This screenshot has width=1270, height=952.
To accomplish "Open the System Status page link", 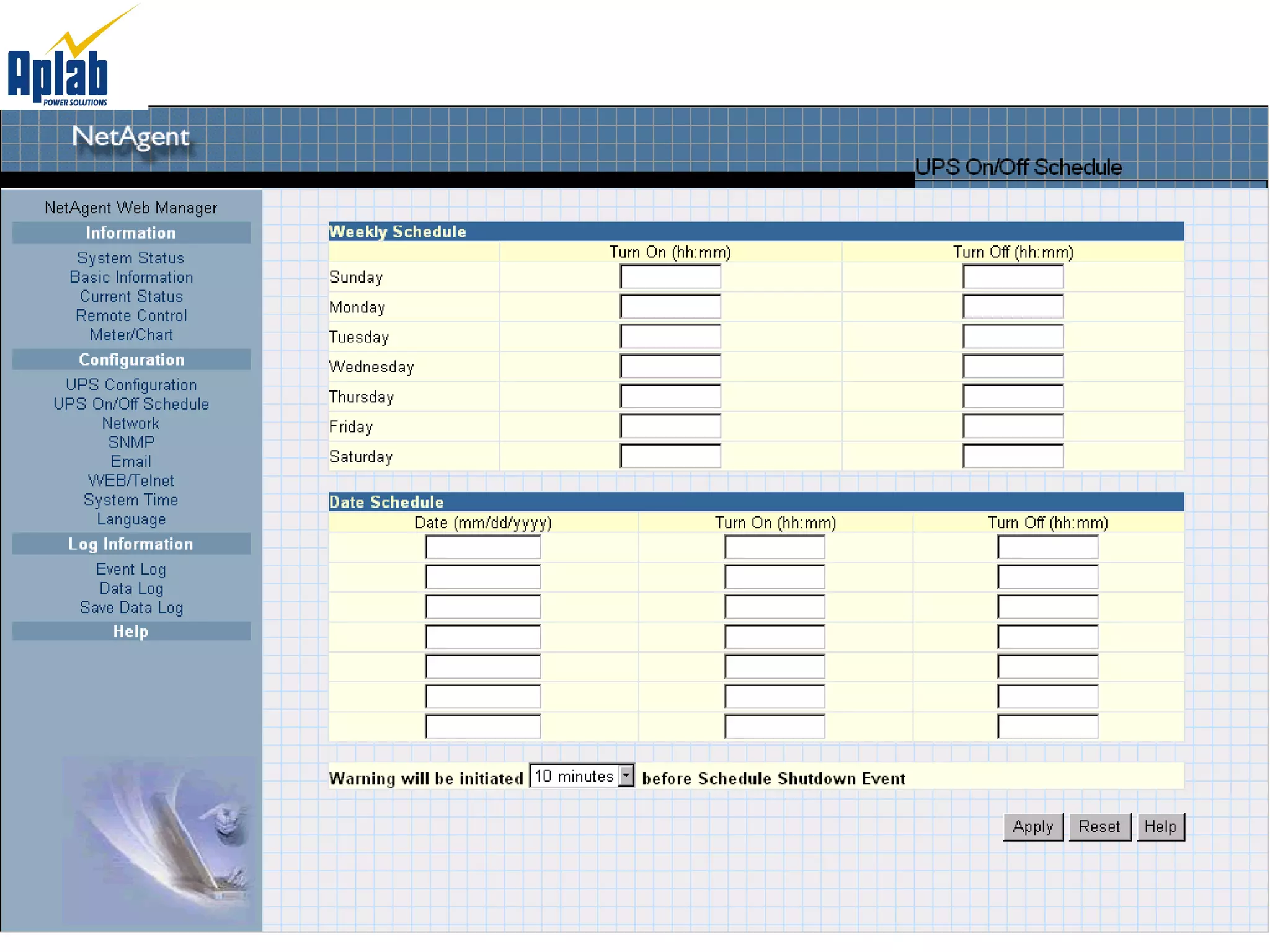I will click(131, 258).
